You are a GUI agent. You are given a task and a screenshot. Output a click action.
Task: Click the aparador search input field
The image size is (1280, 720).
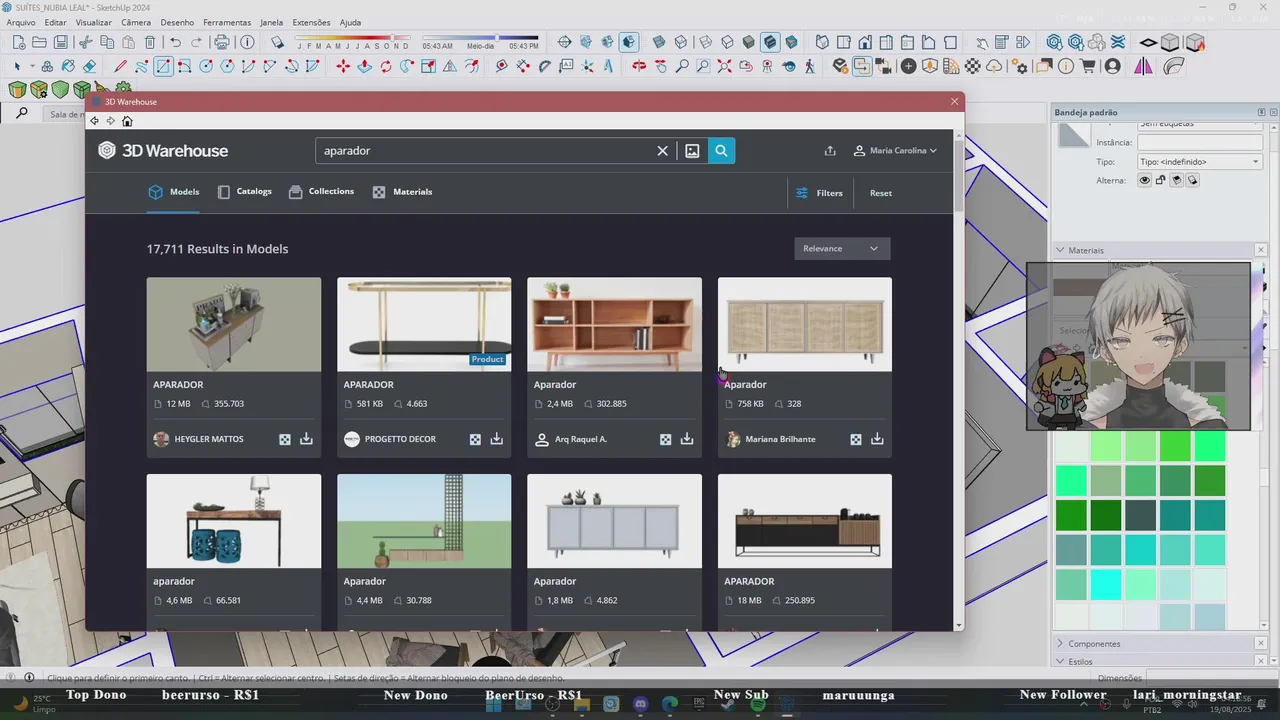[x=485, y=151]
